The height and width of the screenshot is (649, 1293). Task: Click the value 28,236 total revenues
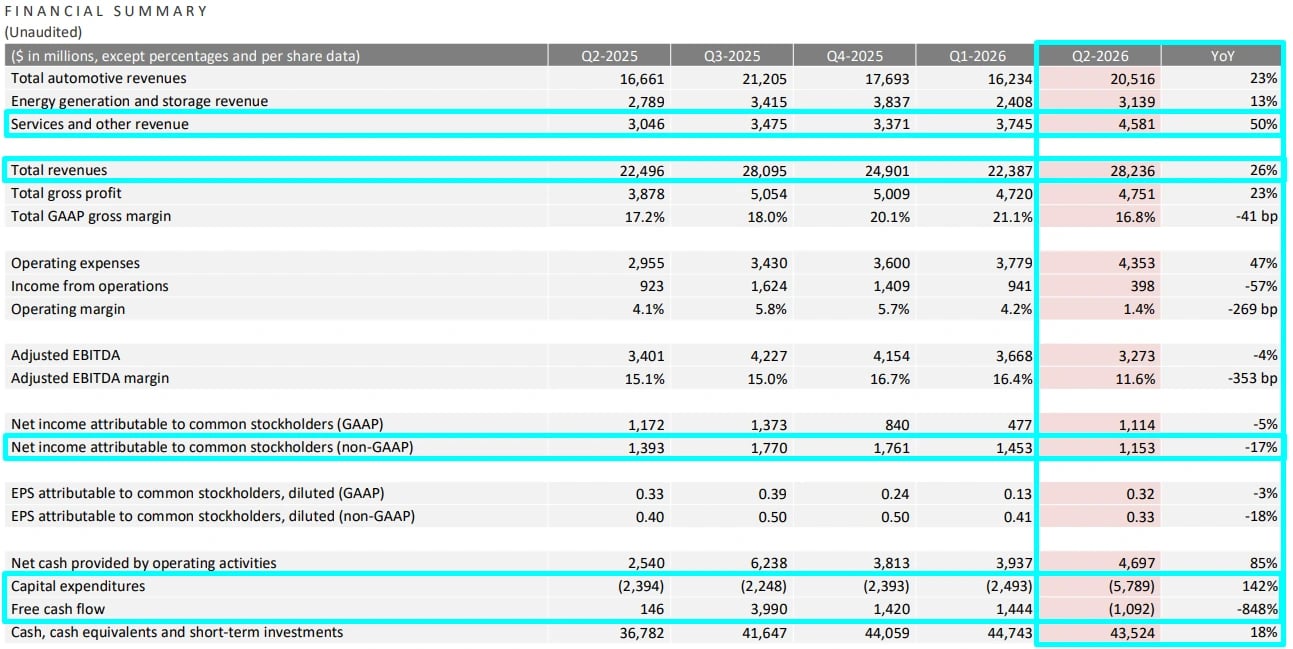[x=1133, y=170]
